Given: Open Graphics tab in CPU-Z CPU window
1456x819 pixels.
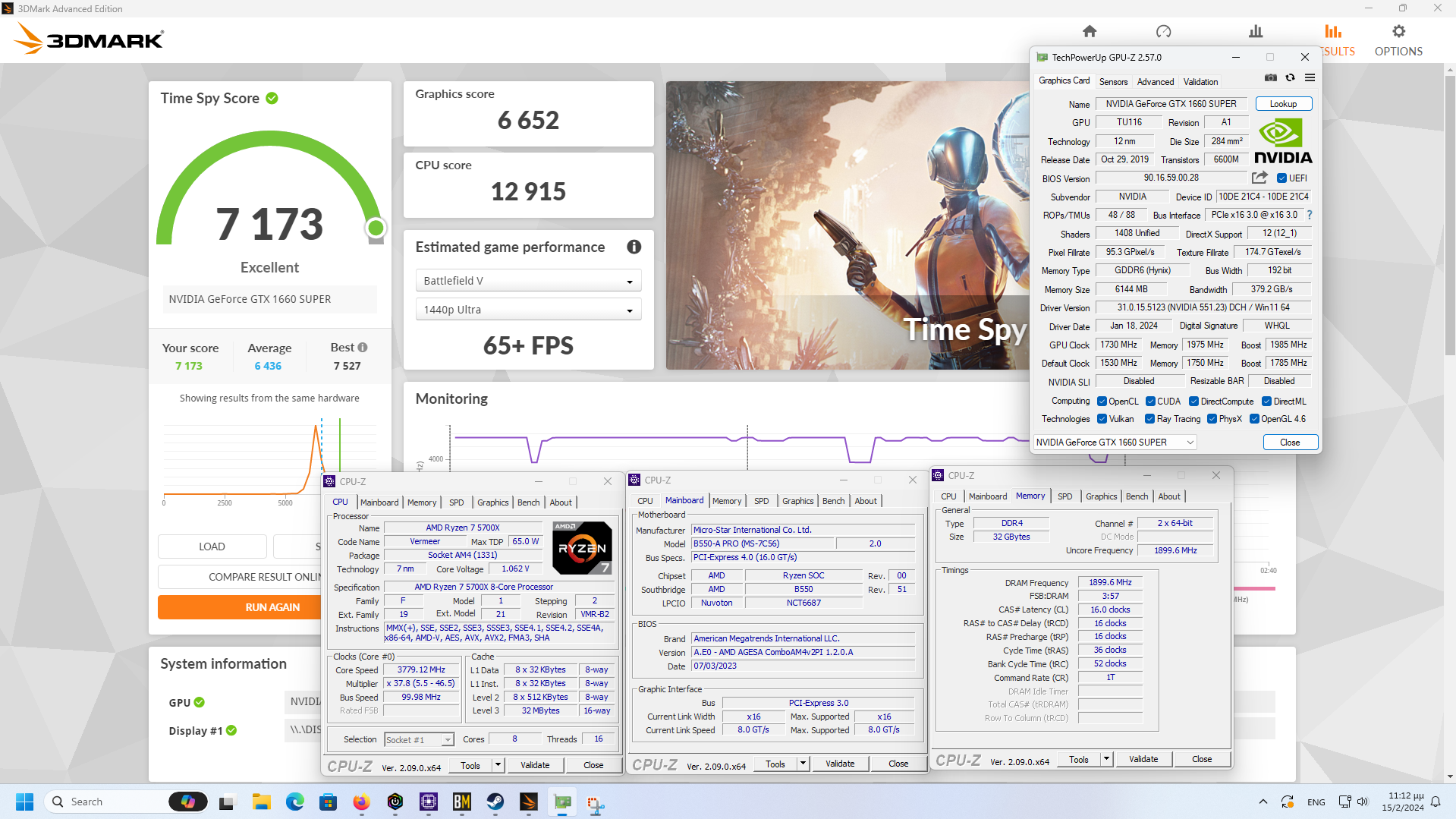Looking at the screenshot, I should 492,502.
